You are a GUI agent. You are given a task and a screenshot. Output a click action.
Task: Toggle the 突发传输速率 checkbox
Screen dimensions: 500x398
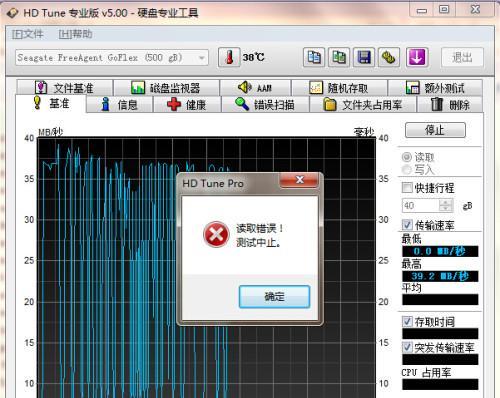pos(407,347)
